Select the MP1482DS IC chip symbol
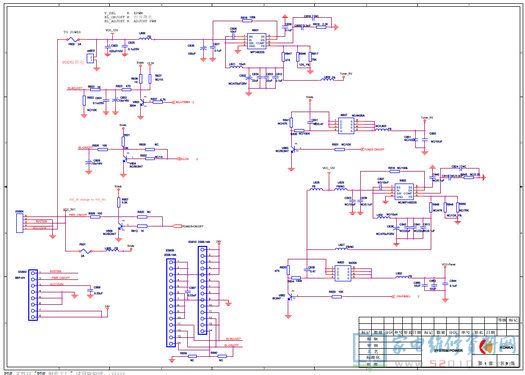 tap(256, 42)
